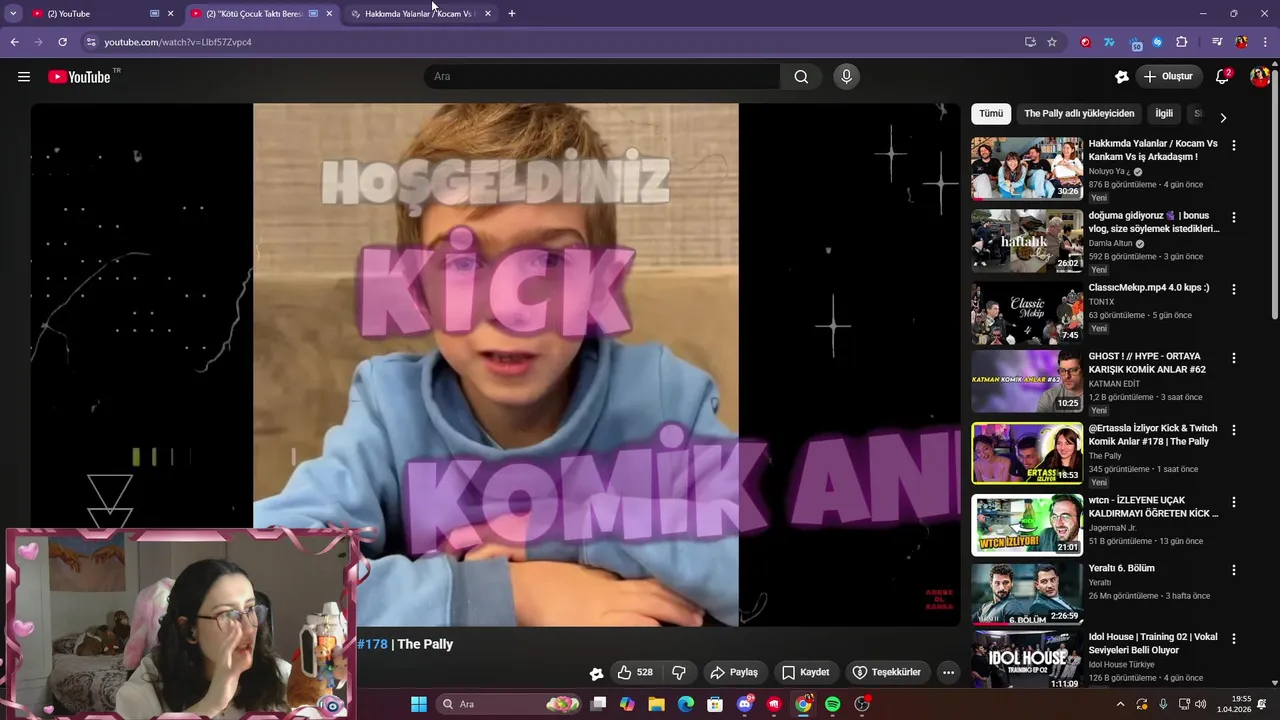Image resolution: width=1280 pixels, height=720 pixels.
Task: Click the Oluştur create button
Action: 1168,77
